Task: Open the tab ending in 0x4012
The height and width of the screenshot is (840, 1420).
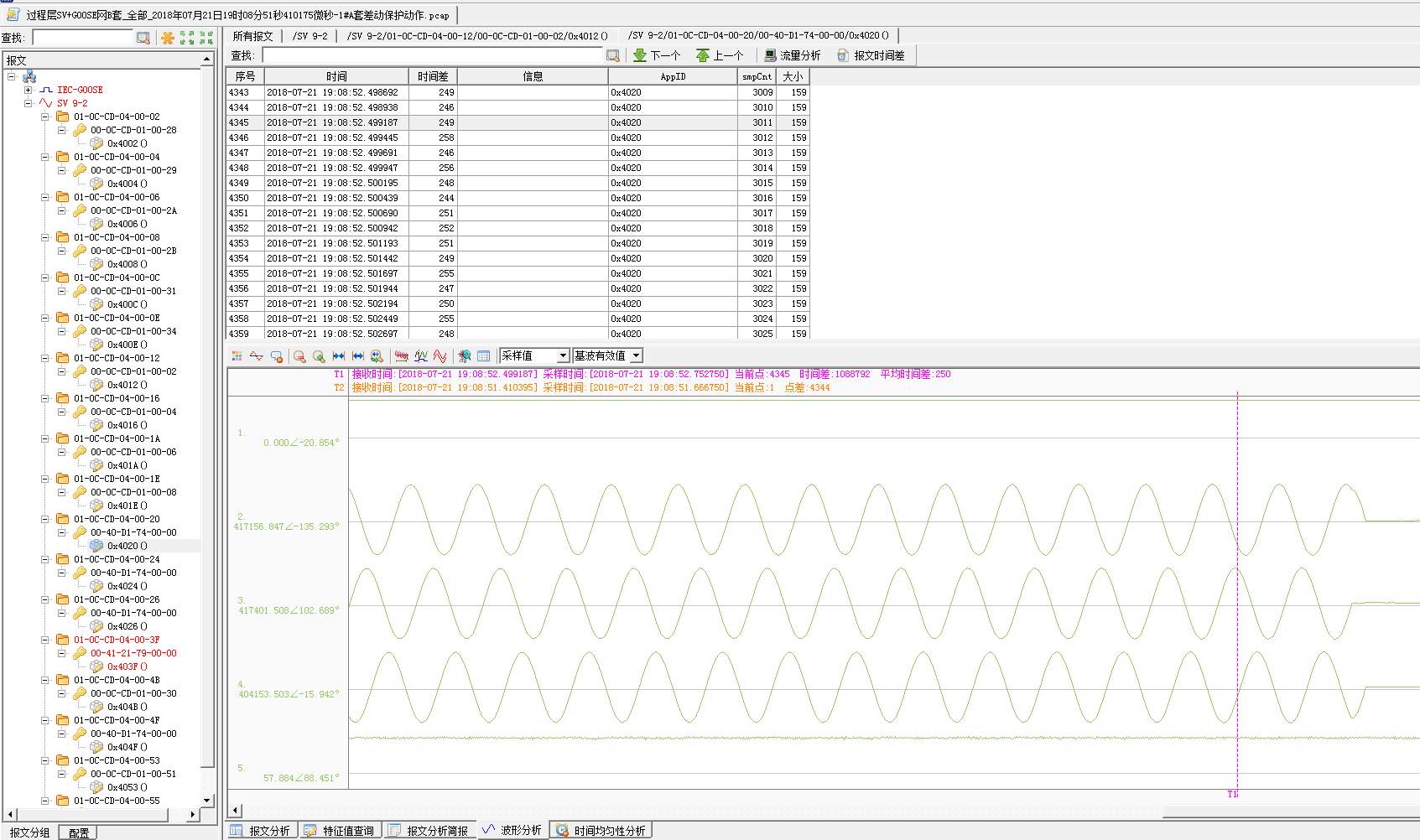Action: click(x=477, y=36)
